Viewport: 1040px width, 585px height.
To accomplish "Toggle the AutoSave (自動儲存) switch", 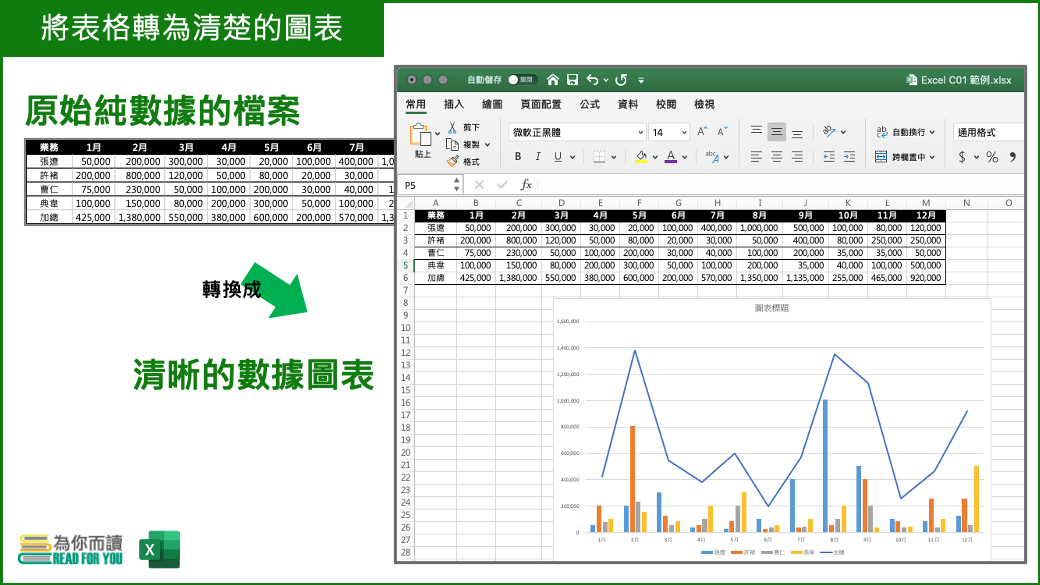I will click(521, 79).
